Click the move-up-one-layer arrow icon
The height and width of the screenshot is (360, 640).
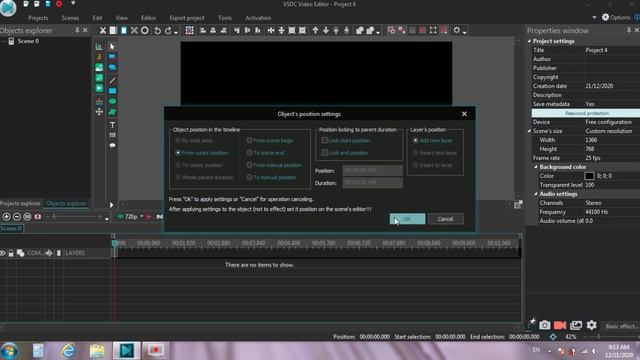click(315, 31)
